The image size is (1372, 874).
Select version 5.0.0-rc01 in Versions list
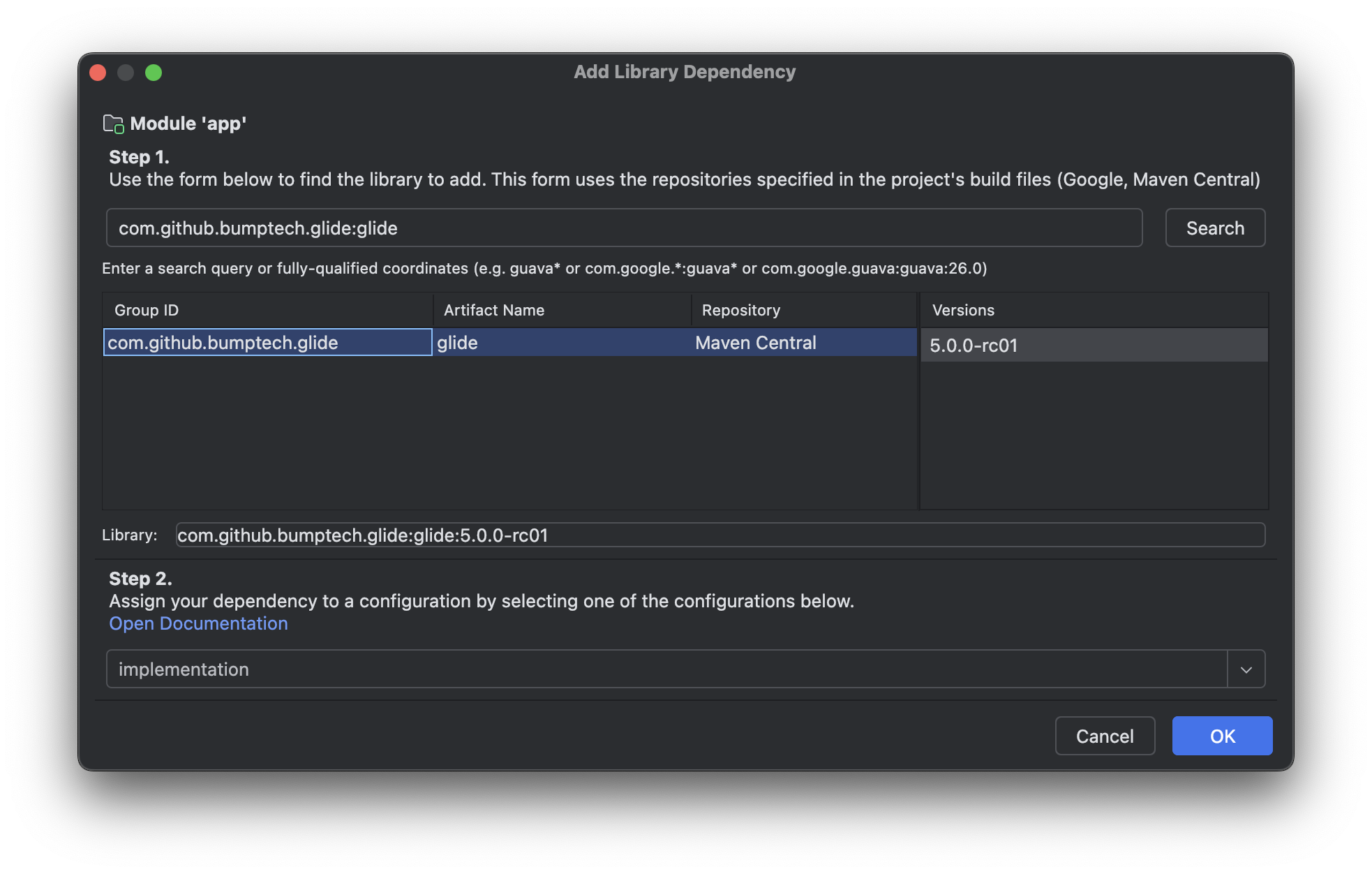1093,346
